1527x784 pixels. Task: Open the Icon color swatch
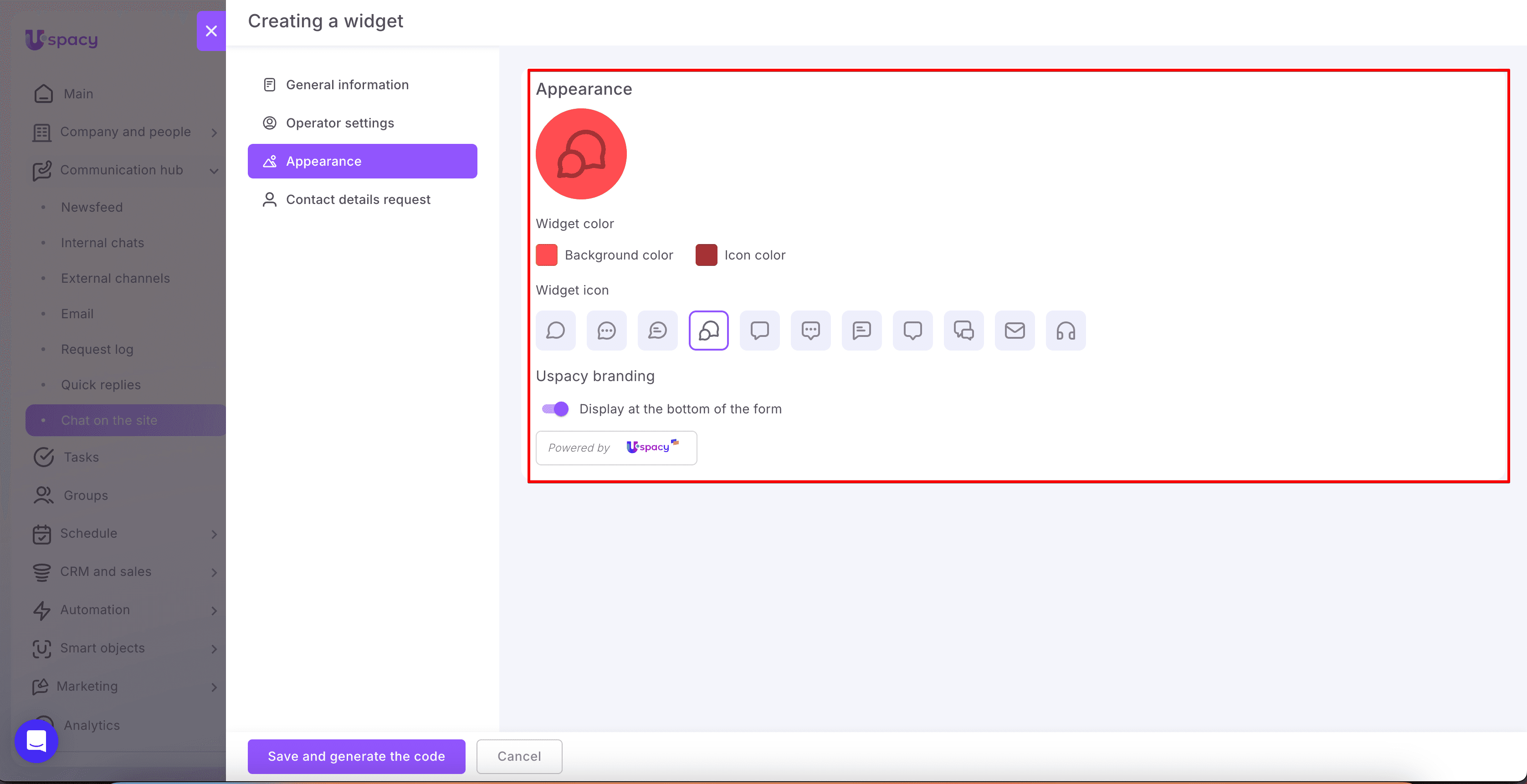pos(706,255)
